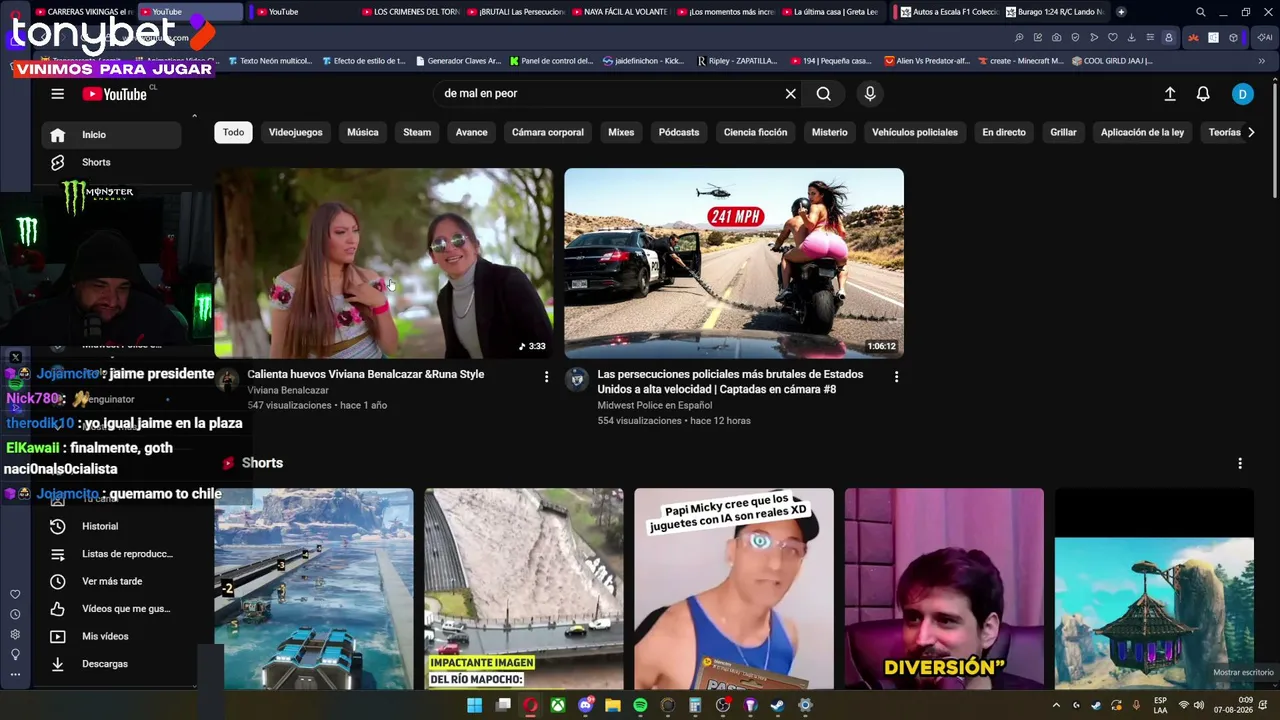Viewport: 1280px width, 720px height.
Task: Select the En directo chip
Action: [1004, 132]
